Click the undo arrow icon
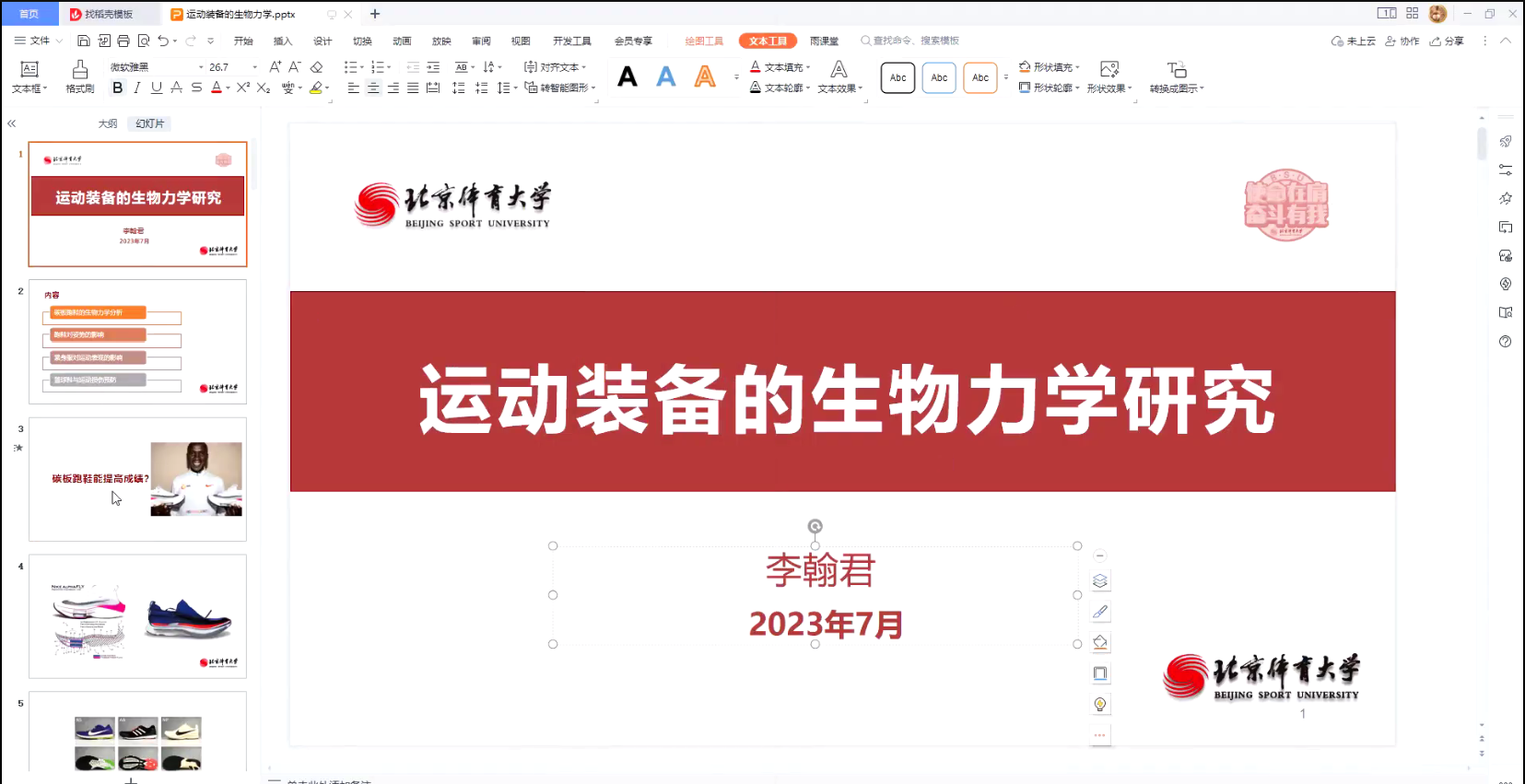This screenshot has width=1525, height=784. (x=163, y=41)
